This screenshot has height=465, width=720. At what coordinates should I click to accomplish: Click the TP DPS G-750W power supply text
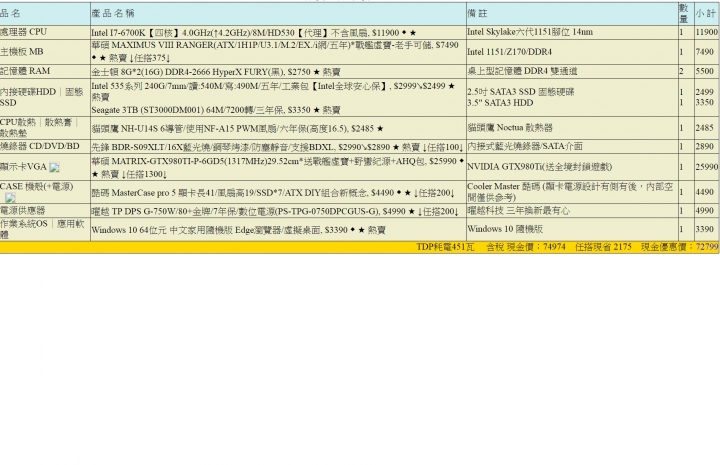tap(275, 212)
